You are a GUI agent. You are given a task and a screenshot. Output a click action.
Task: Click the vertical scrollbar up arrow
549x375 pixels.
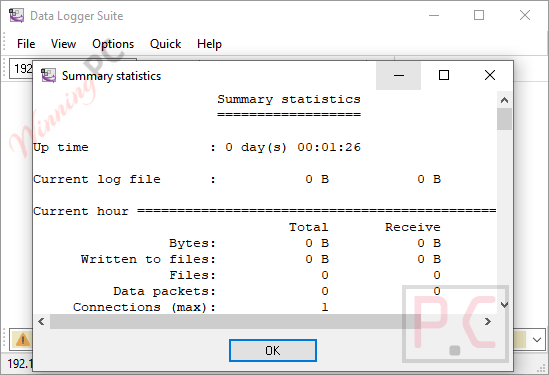pyautogui.click(x=504, y=100)
